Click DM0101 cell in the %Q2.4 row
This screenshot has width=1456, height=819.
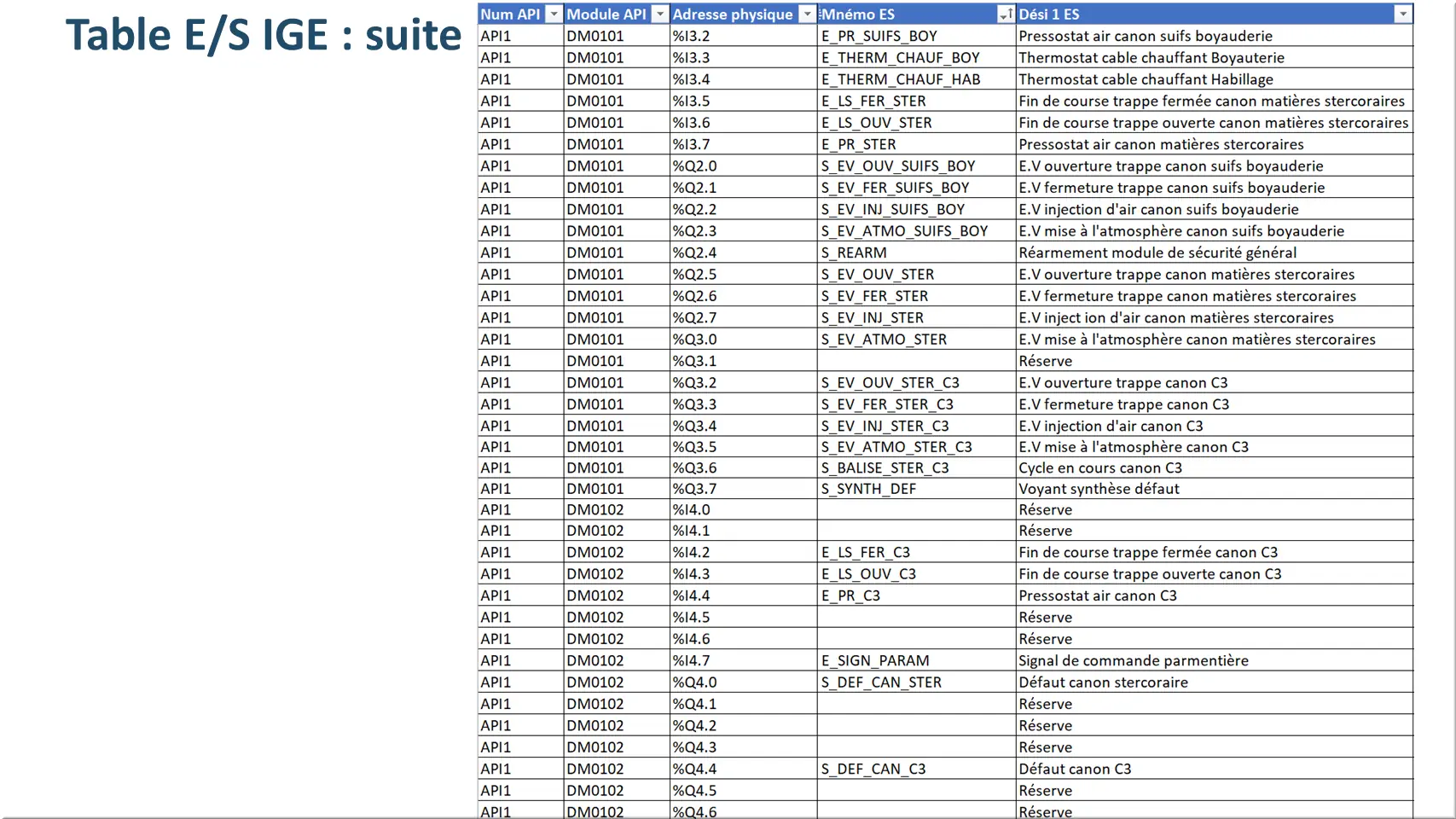point(617,253)
